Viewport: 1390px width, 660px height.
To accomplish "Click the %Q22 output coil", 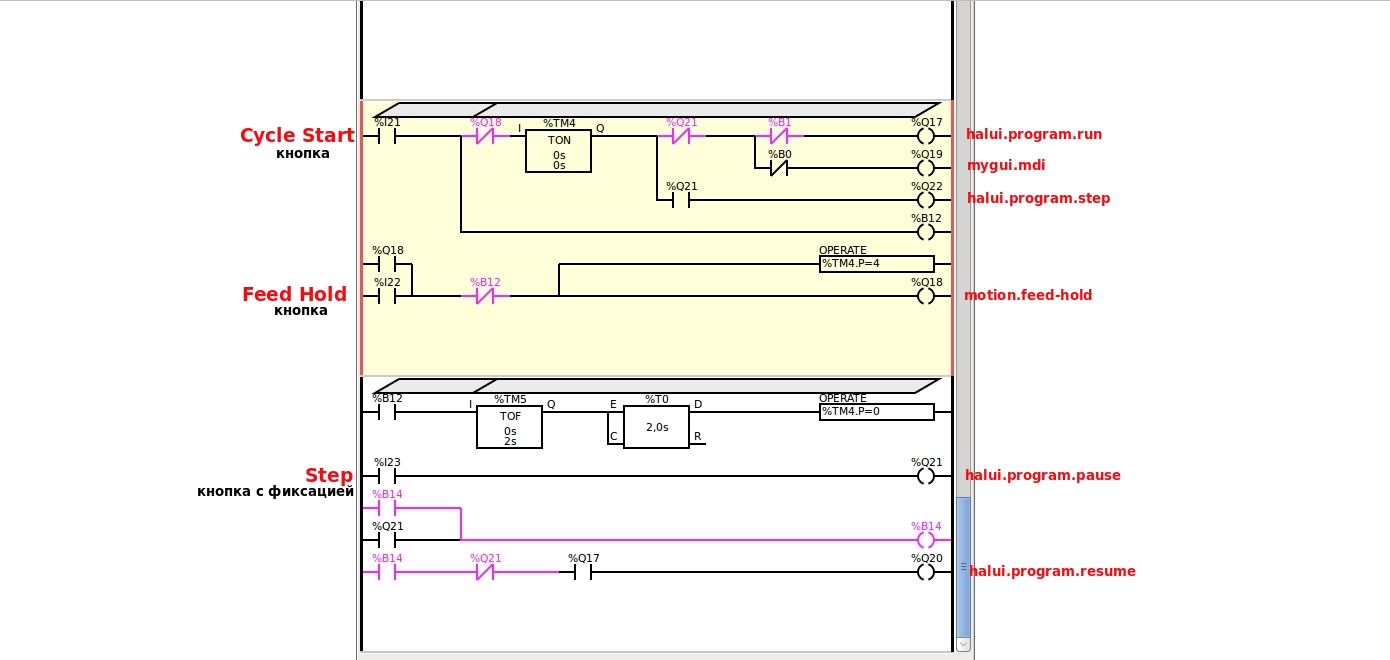I will click(x=926, y=200).
